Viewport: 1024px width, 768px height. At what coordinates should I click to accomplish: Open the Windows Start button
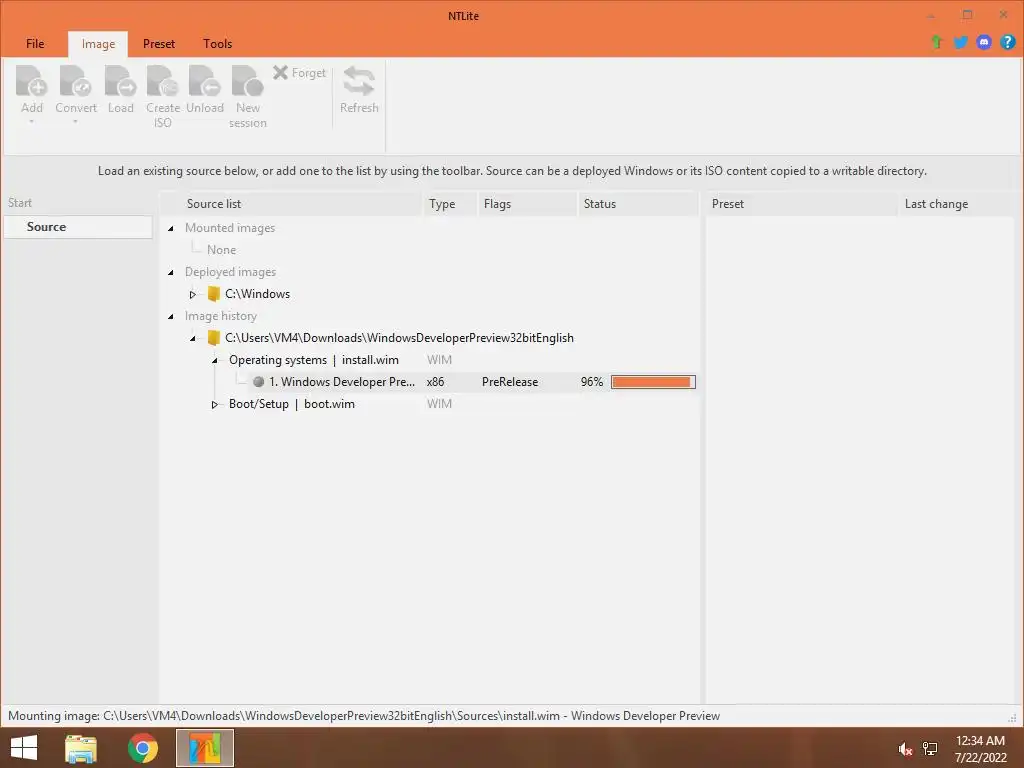click(x=24, y=748)
